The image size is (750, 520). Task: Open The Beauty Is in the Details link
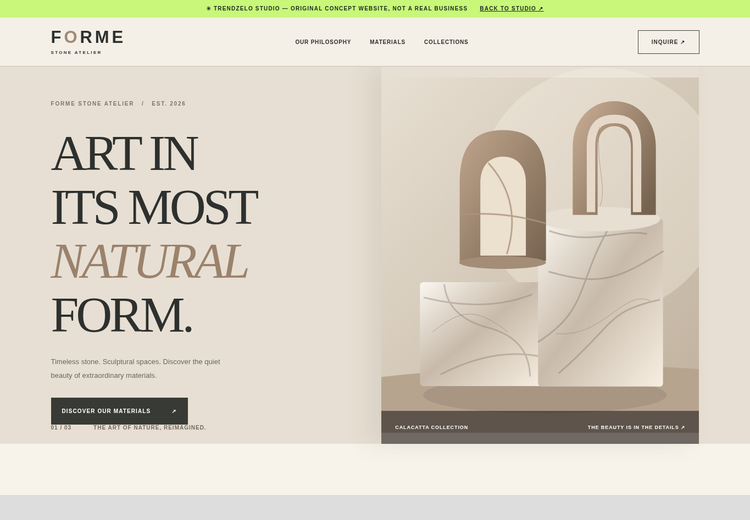[x=636, y=427]
